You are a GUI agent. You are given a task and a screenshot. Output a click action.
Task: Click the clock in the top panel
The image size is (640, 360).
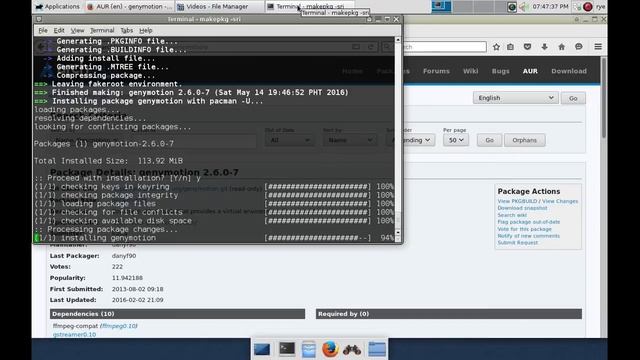tap(550, 7)
